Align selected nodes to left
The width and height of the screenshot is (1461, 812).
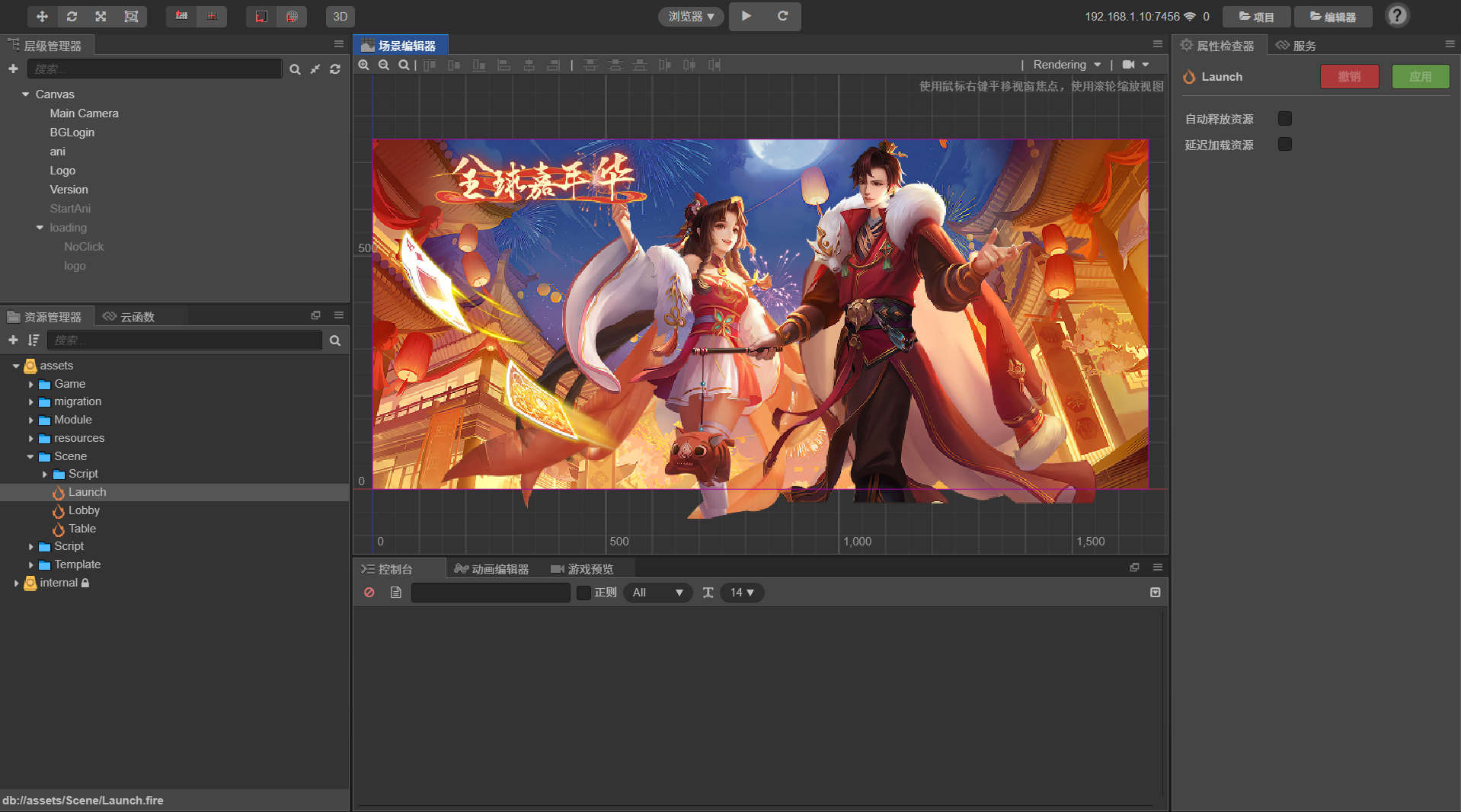[504, 65]
